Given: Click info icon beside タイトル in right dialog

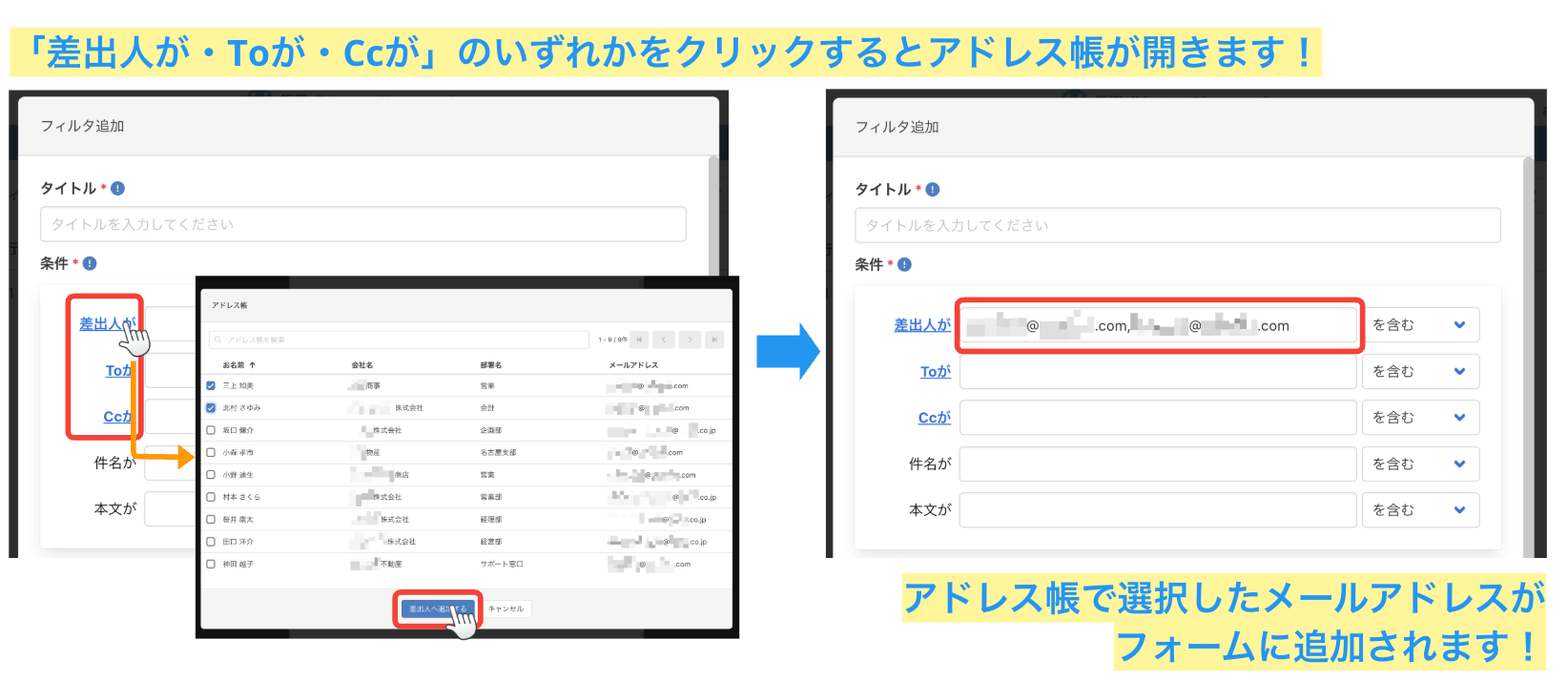Looking at the screenshot, I should tap(933, 190).
